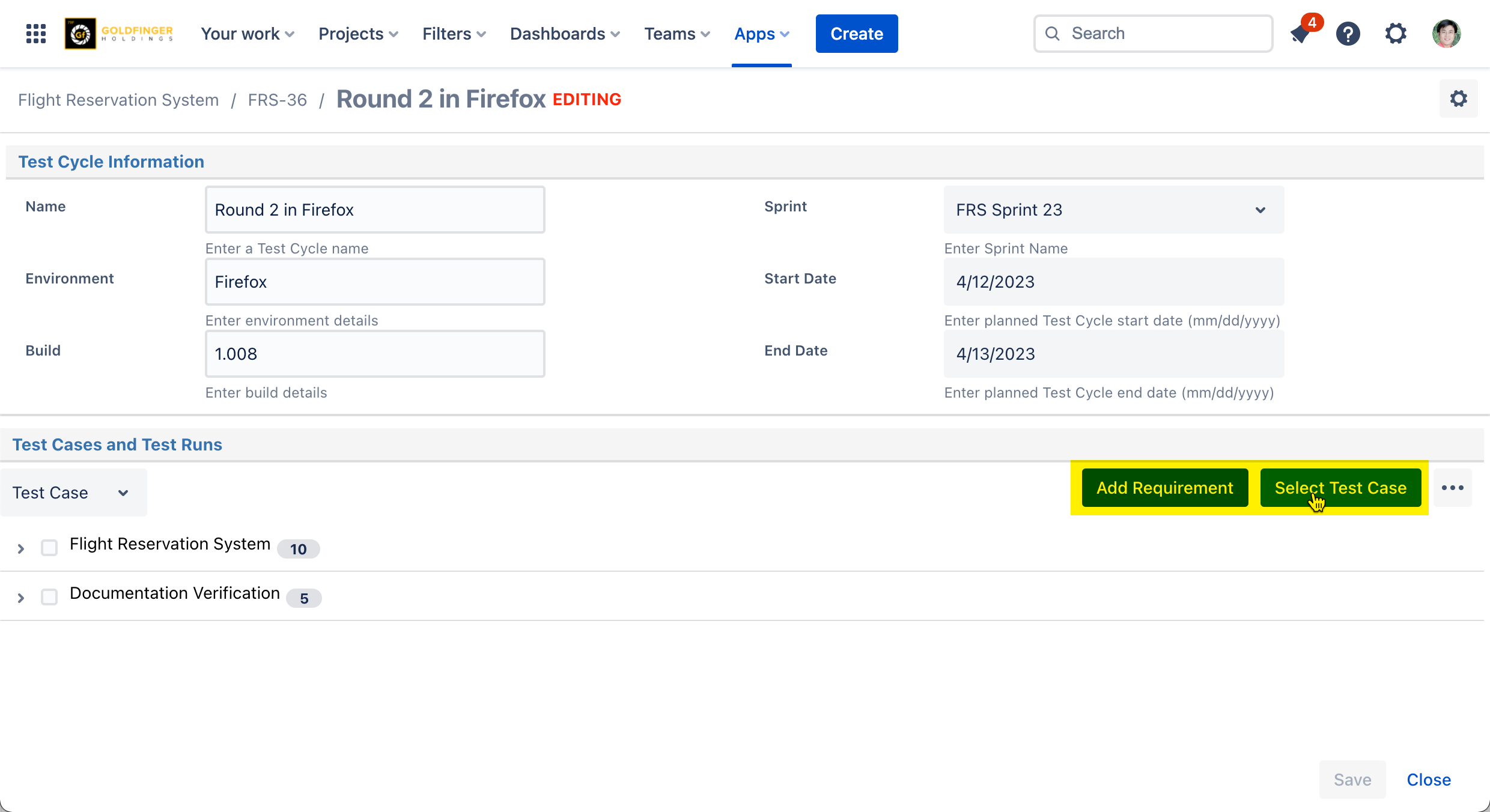Open notifications bell with badge

[1300, 34]
